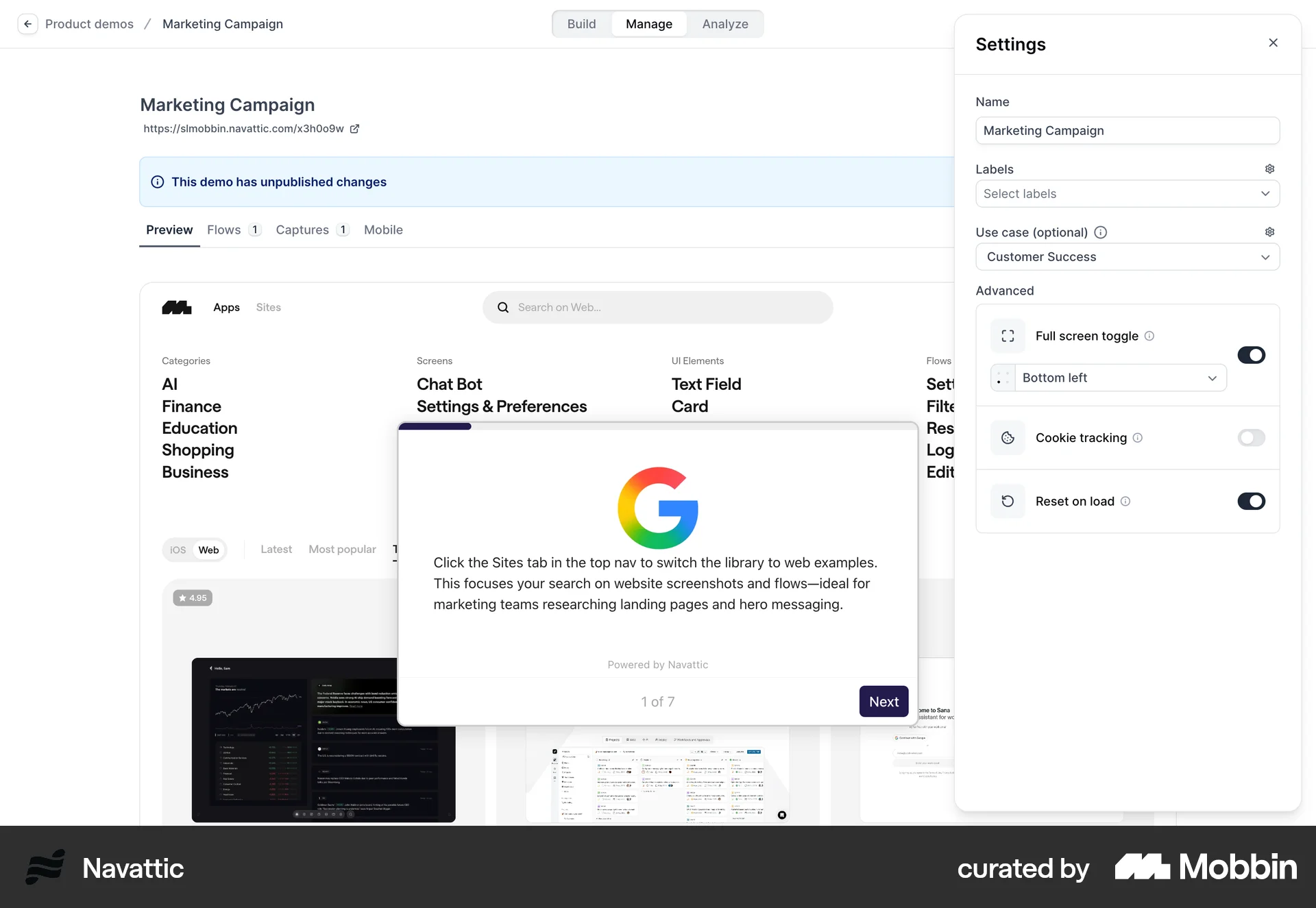Click the Use case gear icon
Screen dimensions: 1316x908
click(x=1269, y=232)
